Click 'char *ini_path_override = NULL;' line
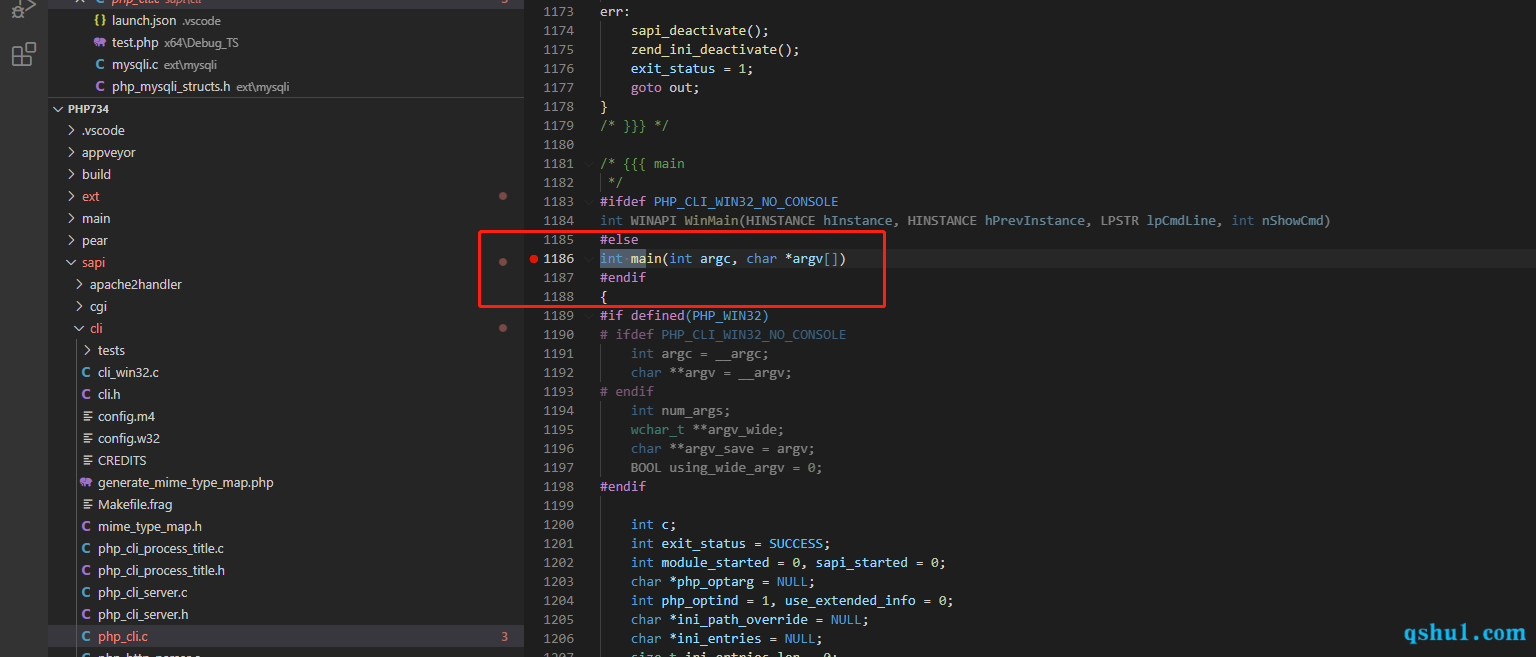Viewport: 1536px width, 657px height. [x=750, y=620]
